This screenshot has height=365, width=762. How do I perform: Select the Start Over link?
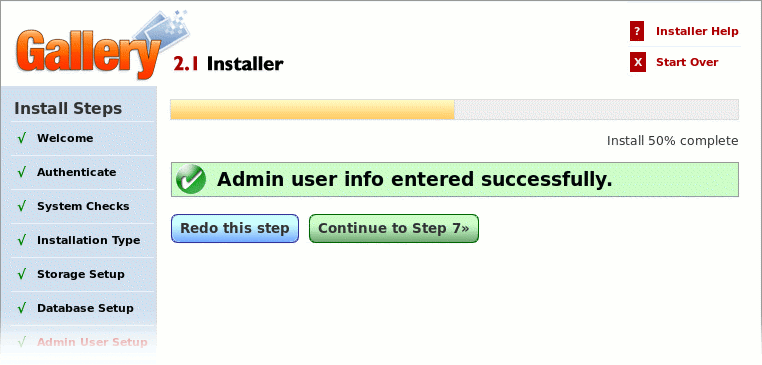[687, 62]
